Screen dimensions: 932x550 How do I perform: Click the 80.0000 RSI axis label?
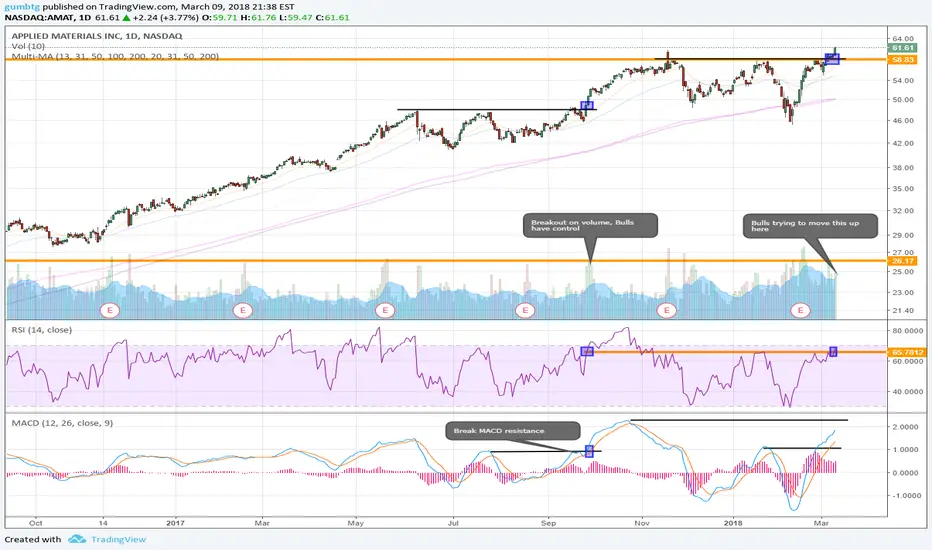(907, 331)
